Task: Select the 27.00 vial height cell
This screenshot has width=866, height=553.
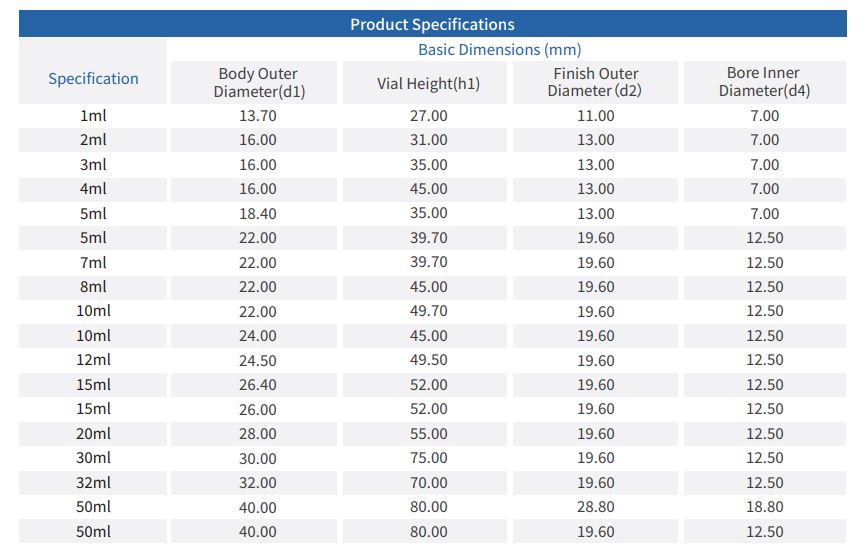Action: [428, 116]
